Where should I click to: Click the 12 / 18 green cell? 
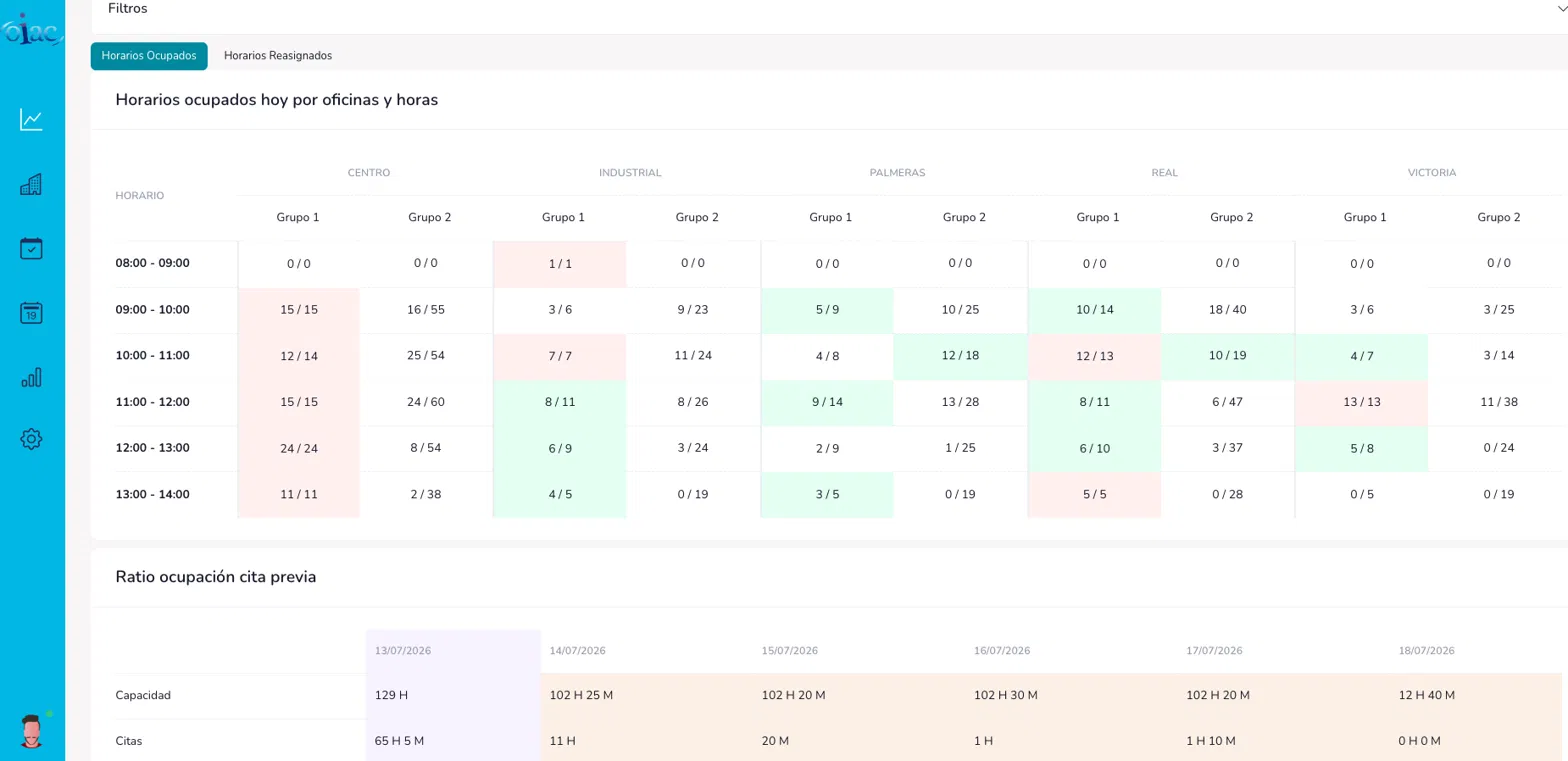(x=960, y=356)
